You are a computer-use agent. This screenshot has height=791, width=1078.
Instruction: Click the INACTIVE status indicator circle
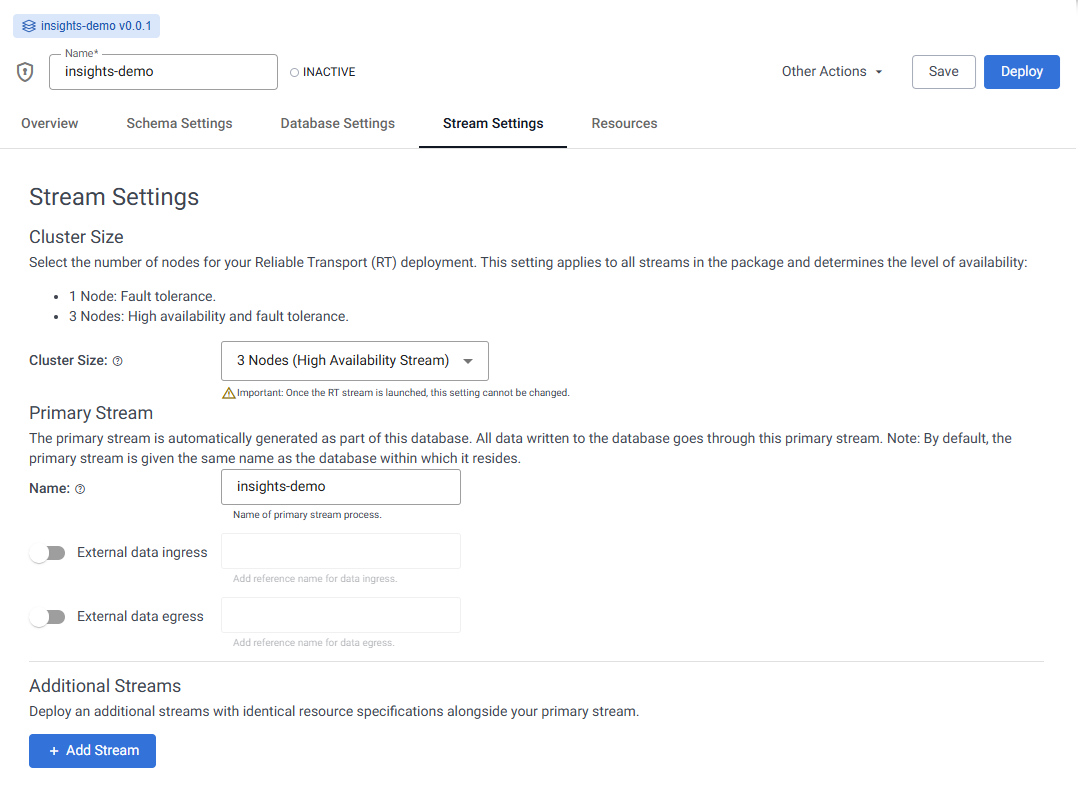tap(294, 72)
